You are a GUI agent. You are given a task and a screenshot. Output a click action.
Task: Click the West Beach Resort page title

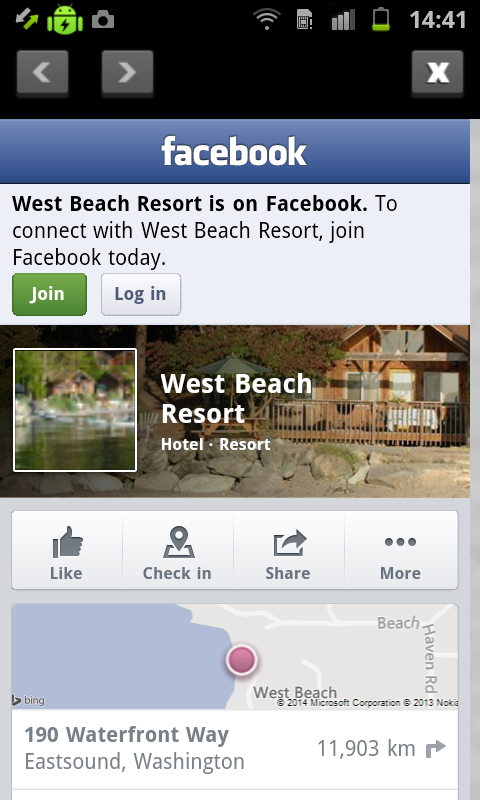pyautogui.click(x=236, y=398)
